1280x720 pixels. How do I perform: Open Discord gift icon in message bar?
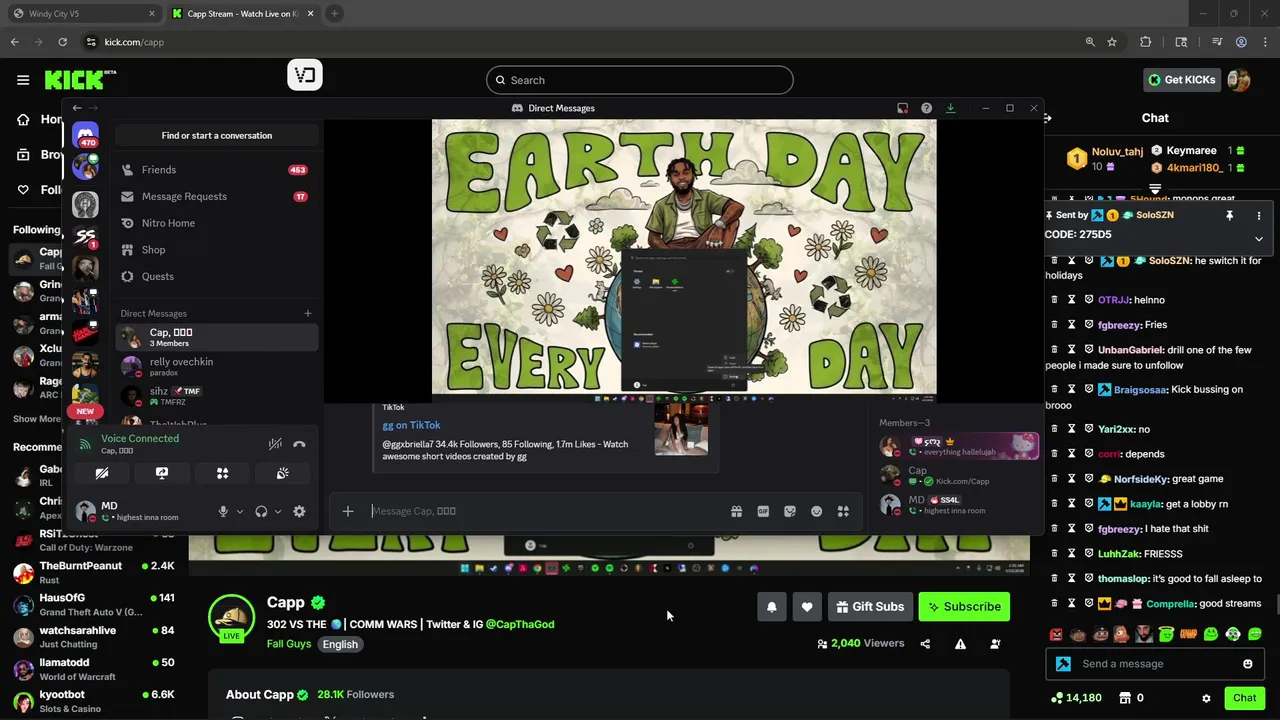click(x=736, y=511)
